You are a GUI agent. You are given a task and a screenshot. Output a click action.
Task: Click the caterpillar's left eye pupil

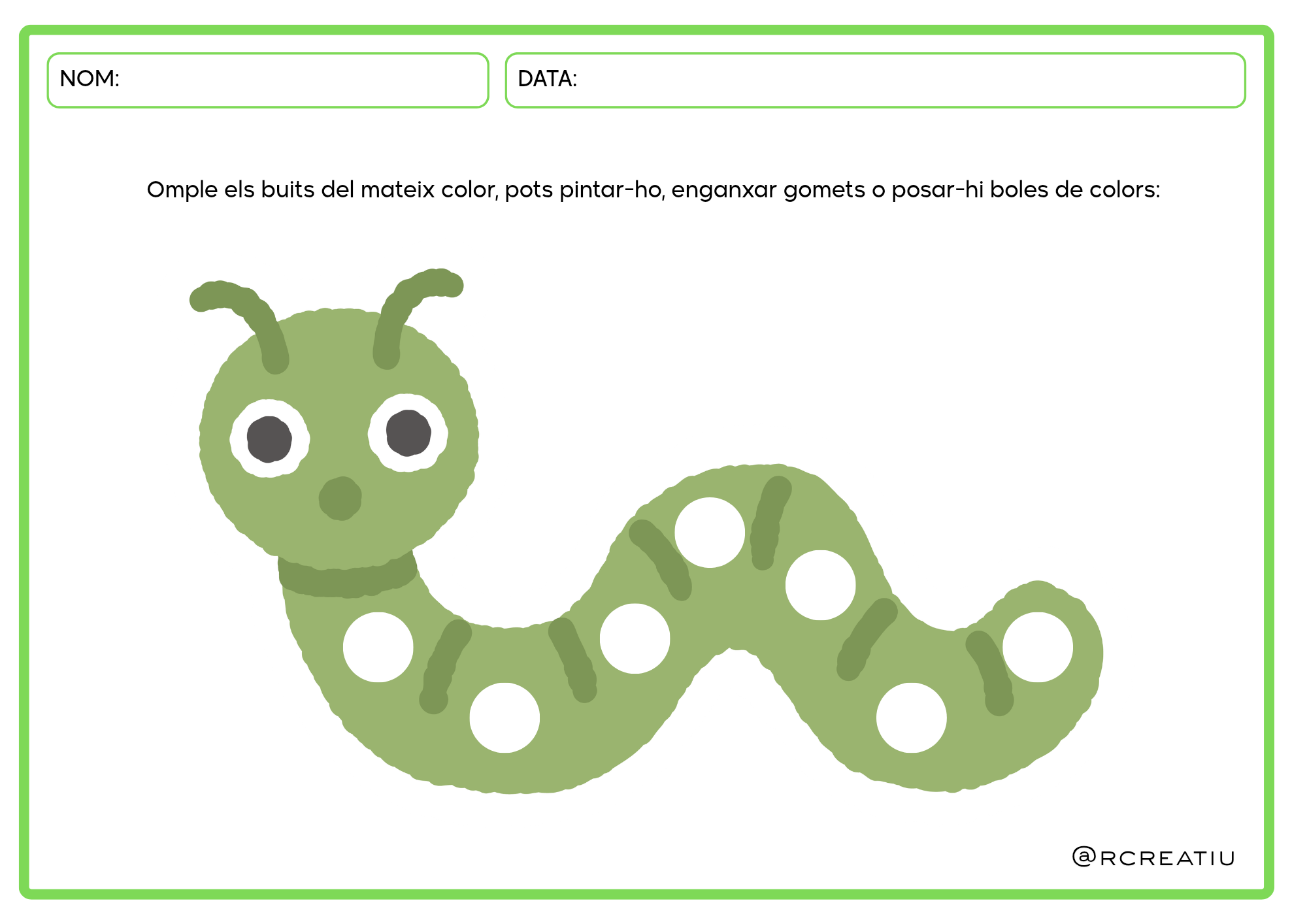(269, 439)
